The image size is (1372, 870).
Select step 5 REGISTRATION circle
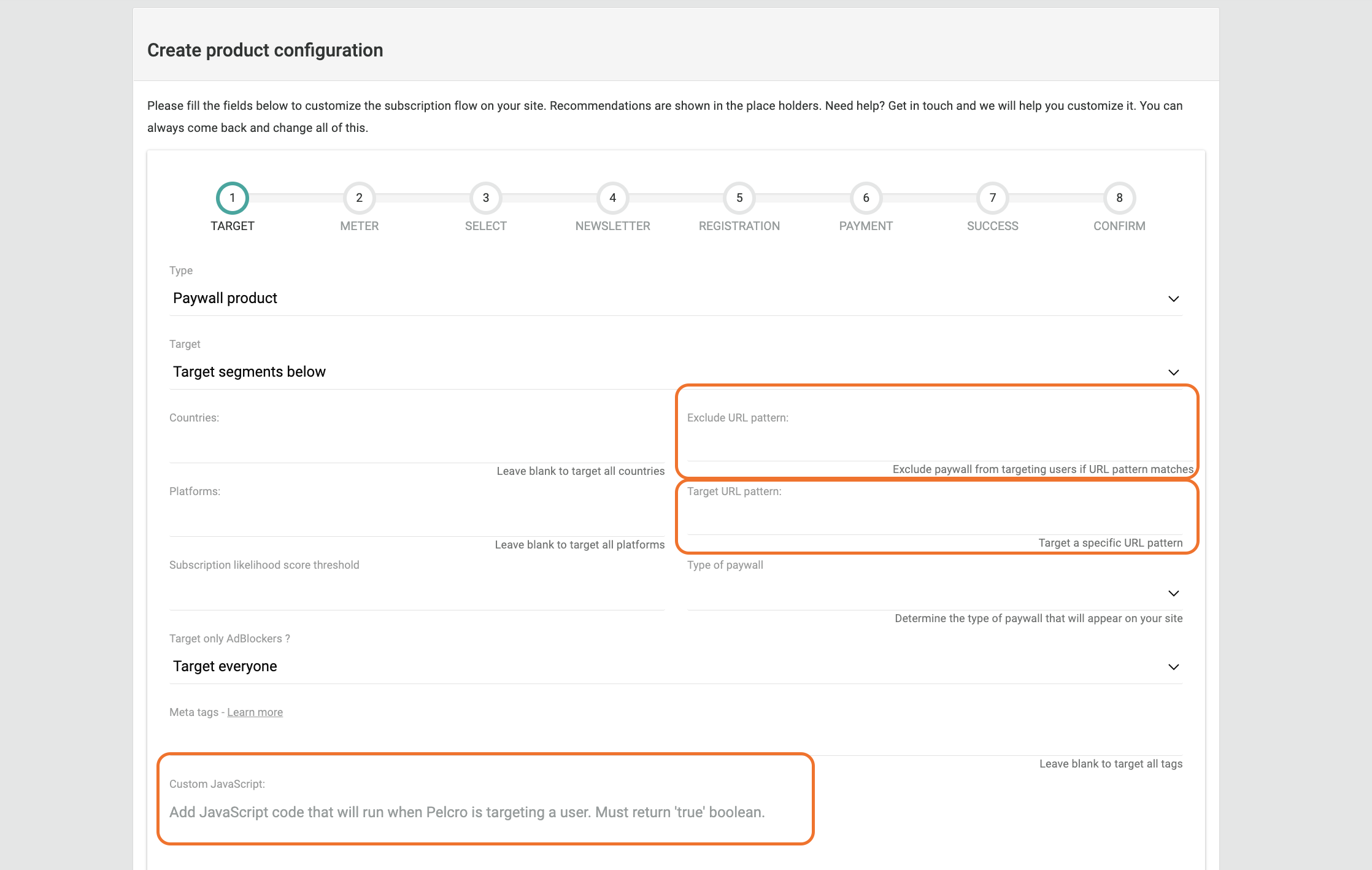tap(739, 198)
